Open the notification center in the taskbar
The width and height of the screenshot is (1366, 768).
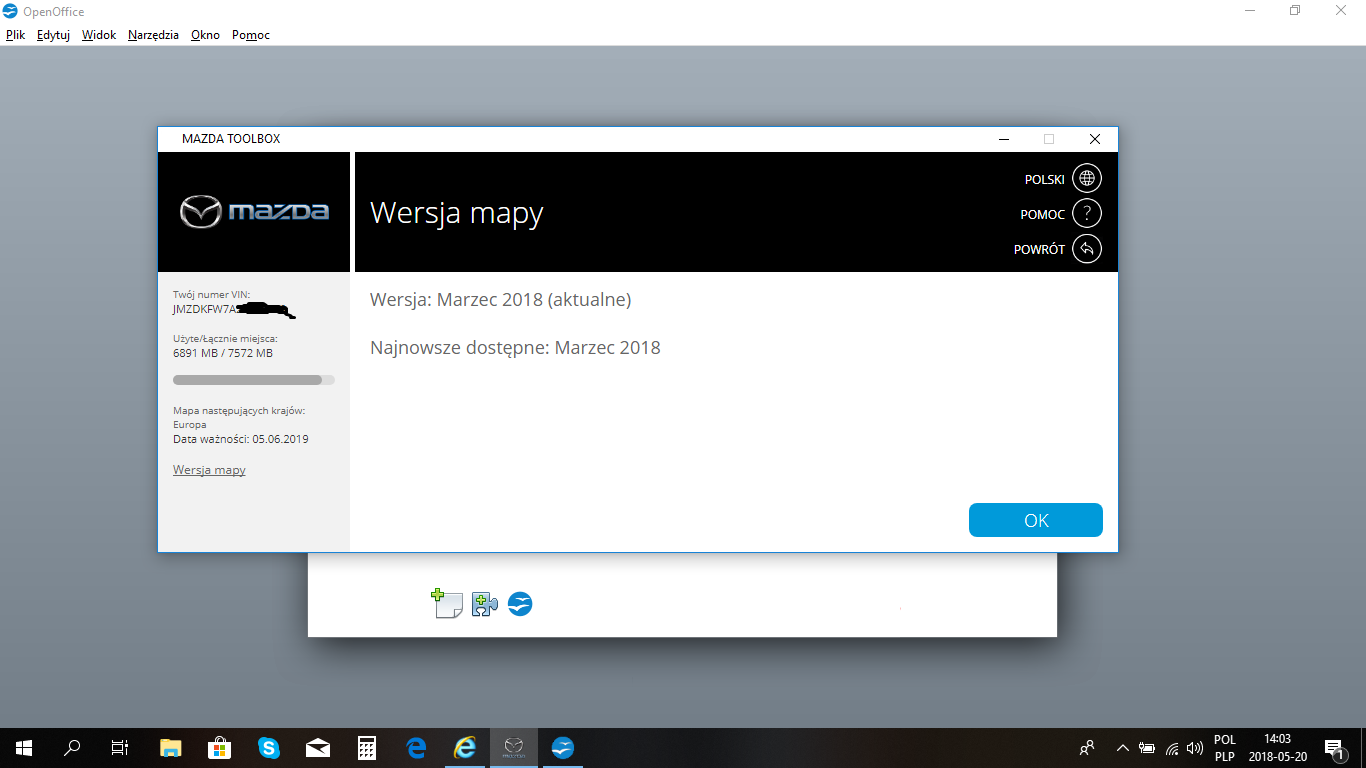point(1333,747)
